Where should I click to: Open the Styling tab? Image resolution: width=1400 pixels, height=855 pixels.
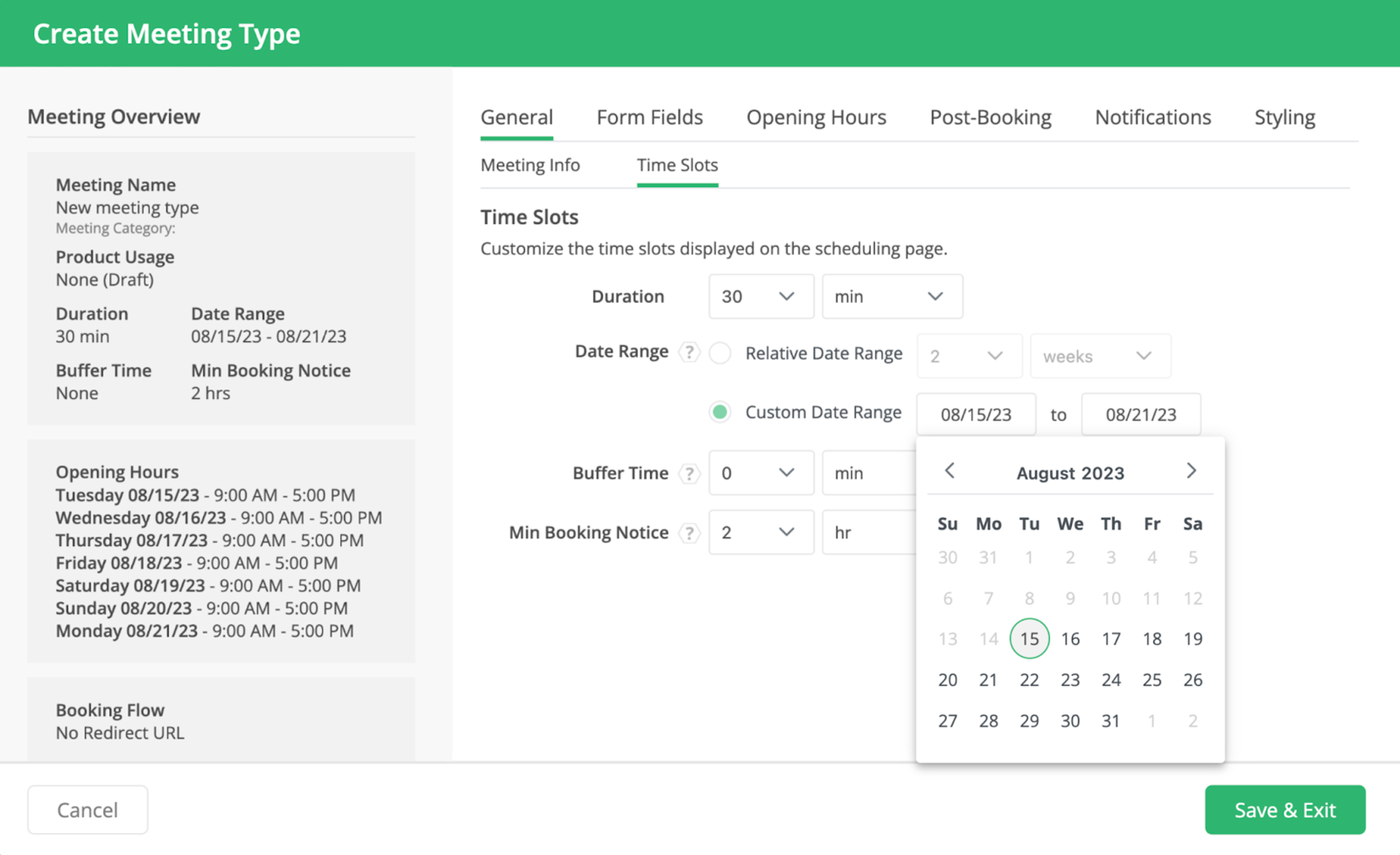coord(1284,118)
